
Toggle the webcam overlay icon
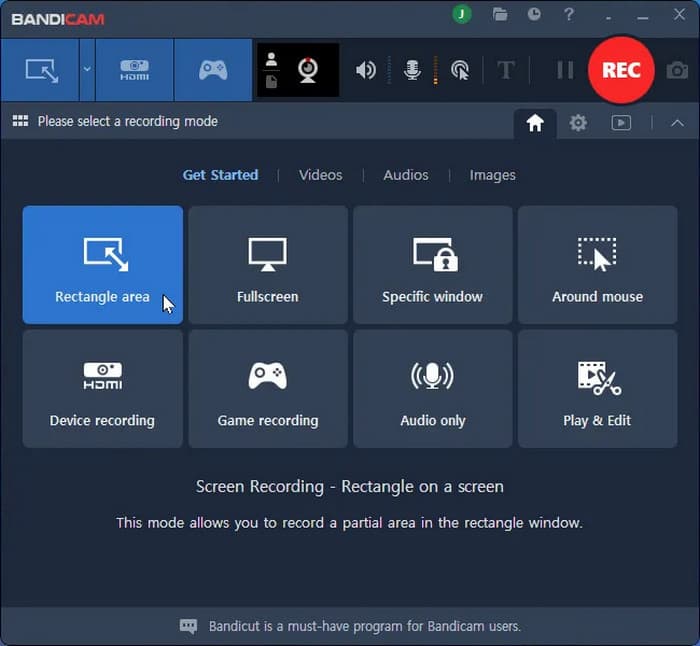point(308,70)
